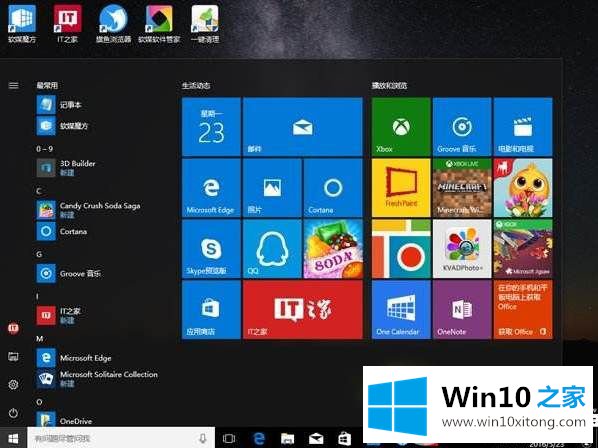This screenshot has height=448, width=598.
Task: Launch the Xbox tile
Action: [x=401, y=127]
